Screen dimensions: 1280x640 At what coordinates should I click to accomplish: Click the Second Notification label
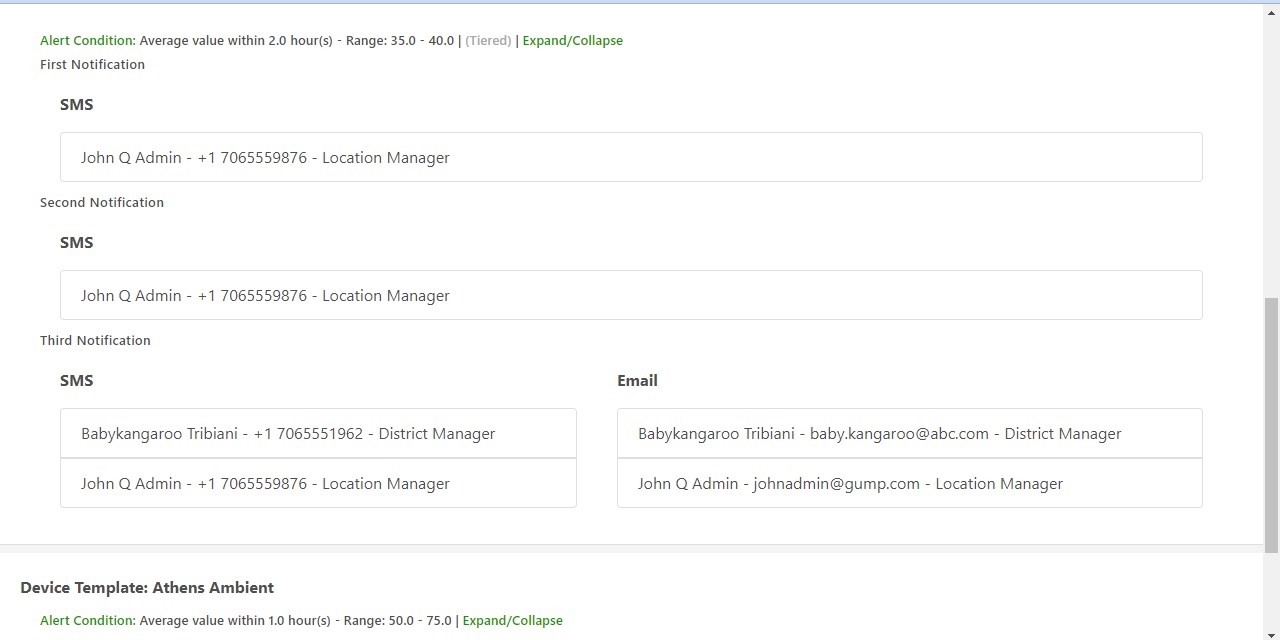coord(102,203)
